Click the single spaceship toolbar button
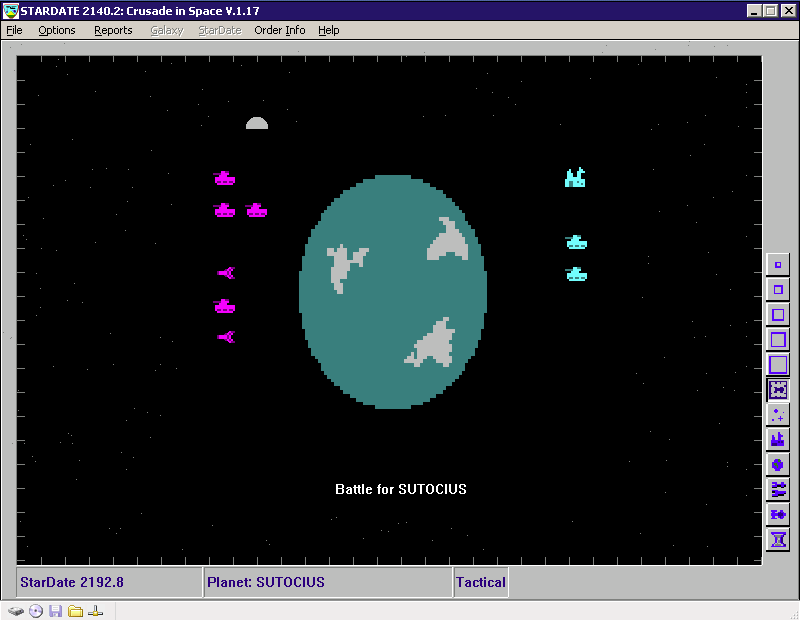 778,515
